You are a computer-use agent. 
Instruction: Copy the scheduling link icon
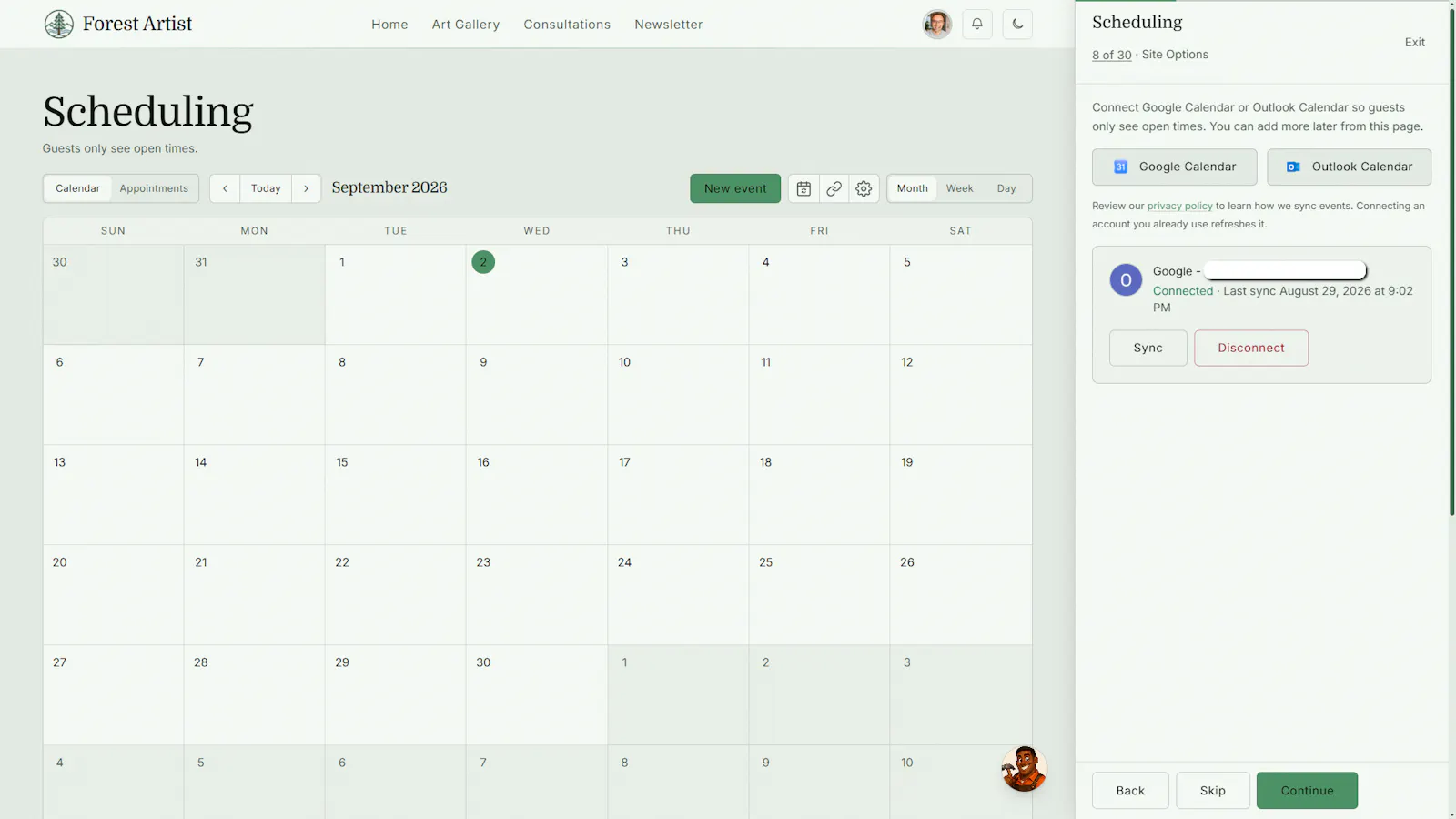coord(834,188)
